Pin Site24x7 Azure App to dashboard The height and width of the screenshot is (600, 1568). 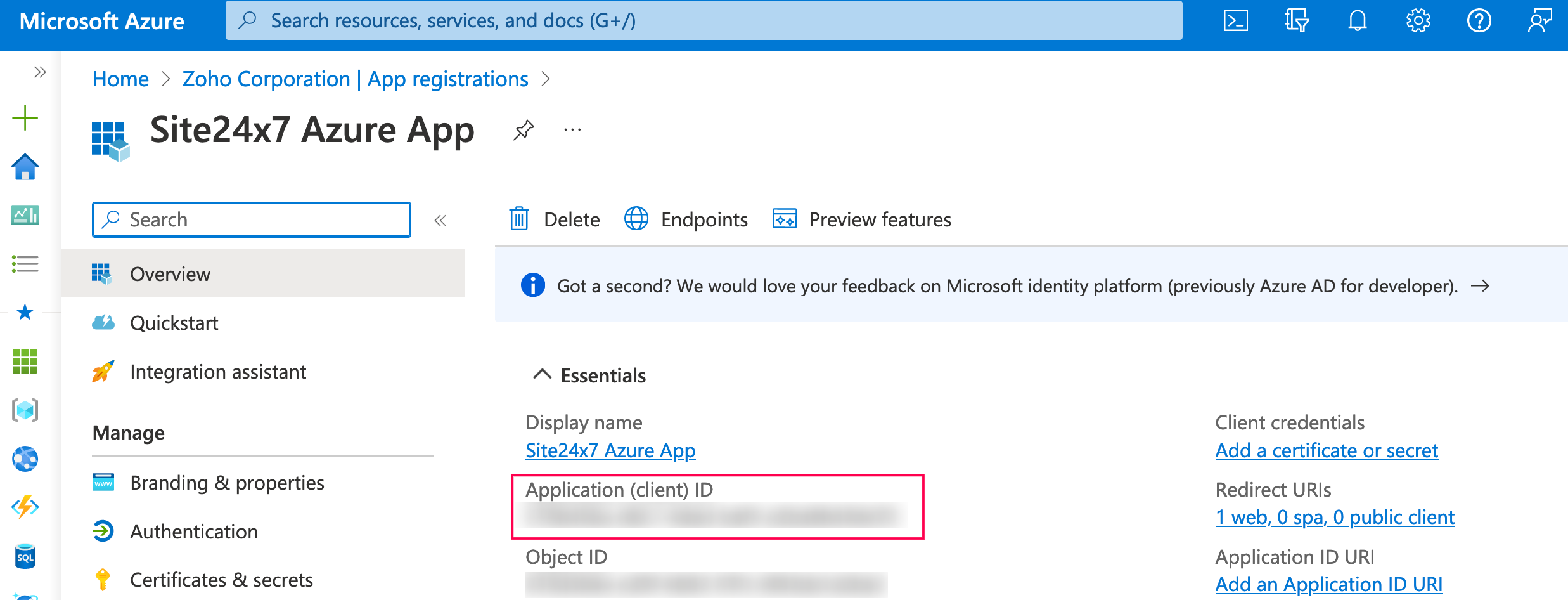[x=524, y=129]
